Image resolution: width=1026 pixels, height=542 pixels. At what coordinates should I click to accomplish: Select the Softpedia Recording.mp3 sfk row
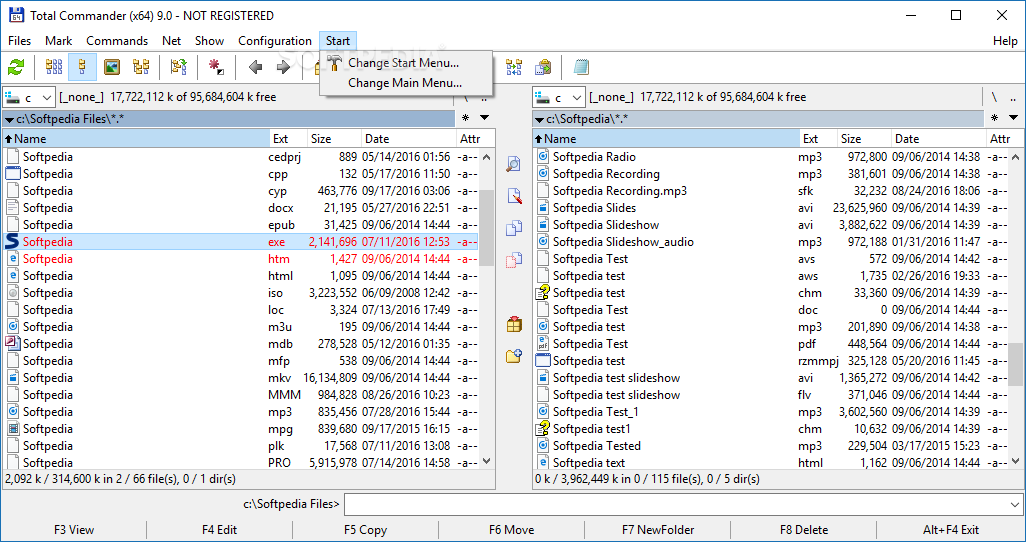[770, 190]
